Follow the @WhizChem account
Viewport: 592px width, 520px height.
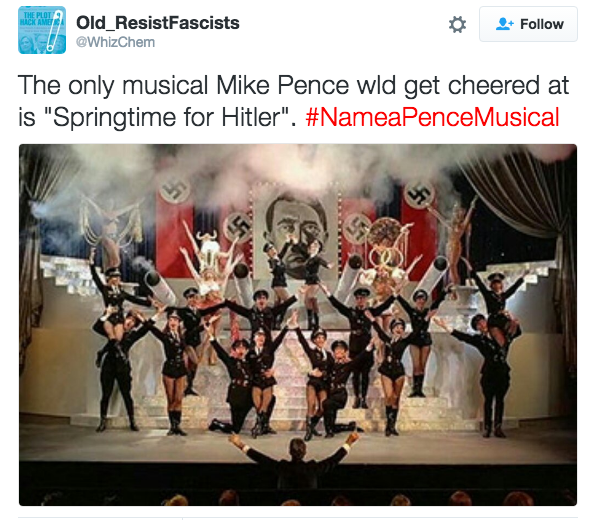tap(528, 24)
